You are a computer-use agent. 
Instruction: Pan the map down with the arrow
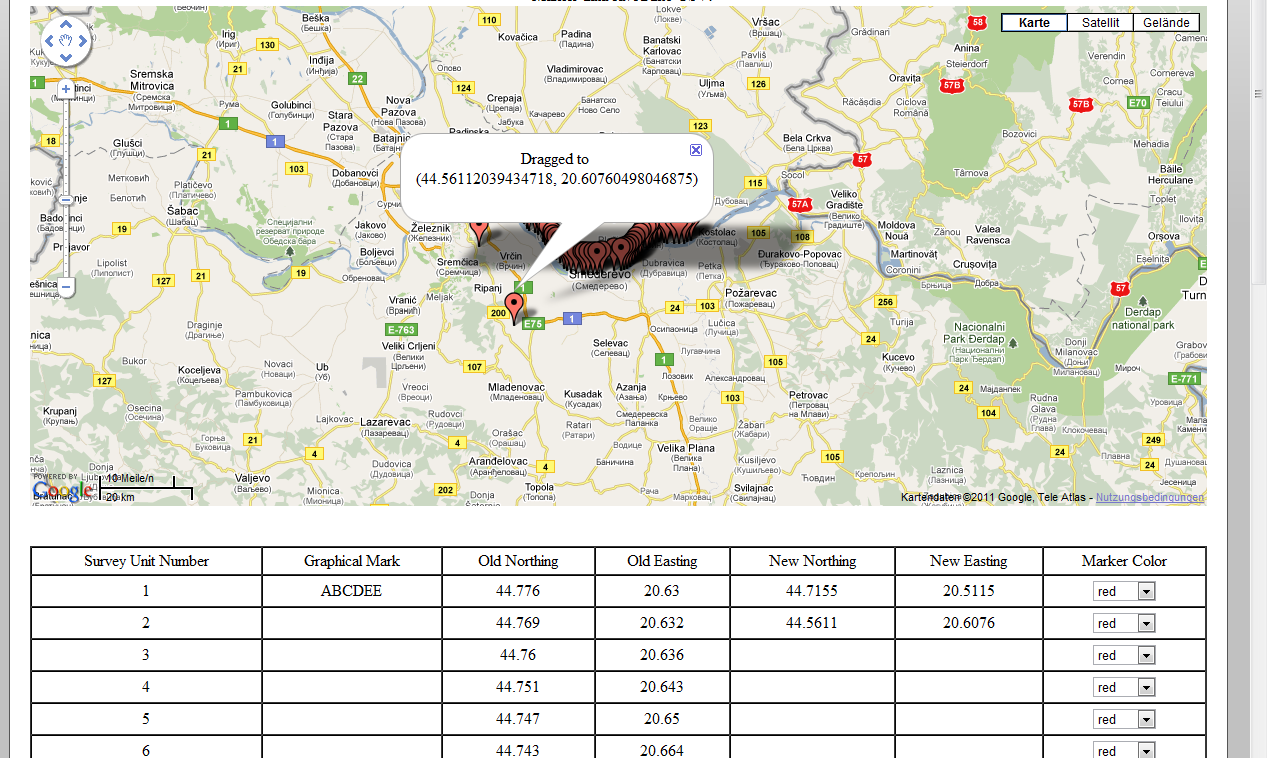[66, 58]
